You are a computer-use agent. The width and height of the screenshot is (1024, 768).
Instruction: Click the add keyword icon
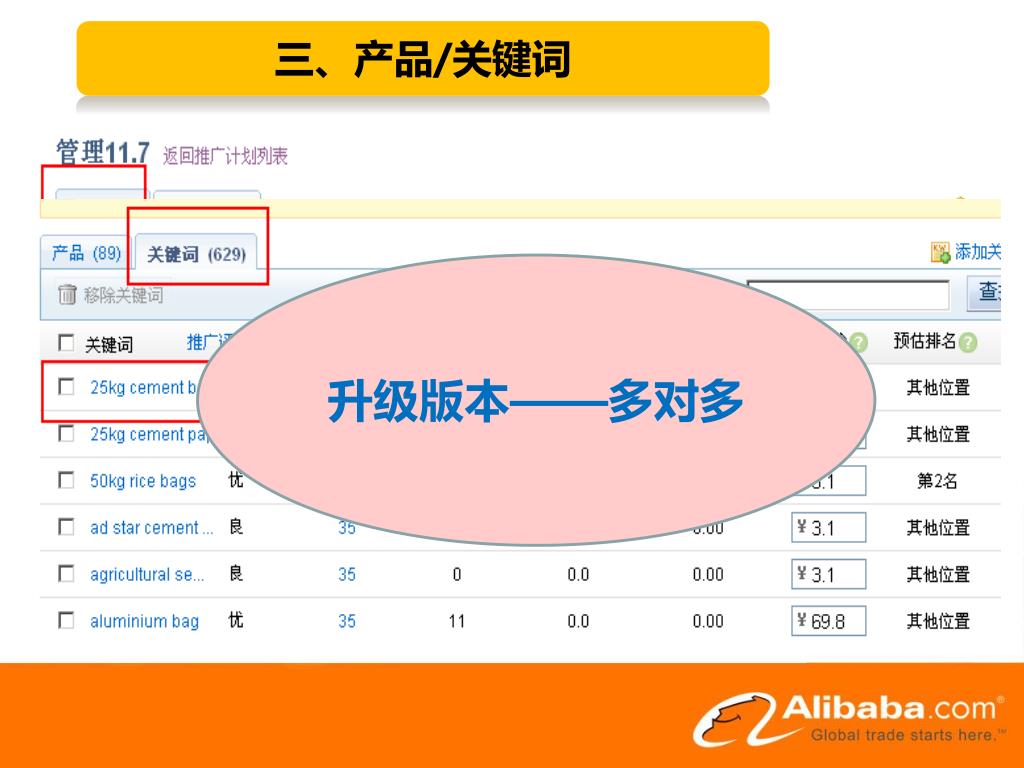[x=940, y=252]
